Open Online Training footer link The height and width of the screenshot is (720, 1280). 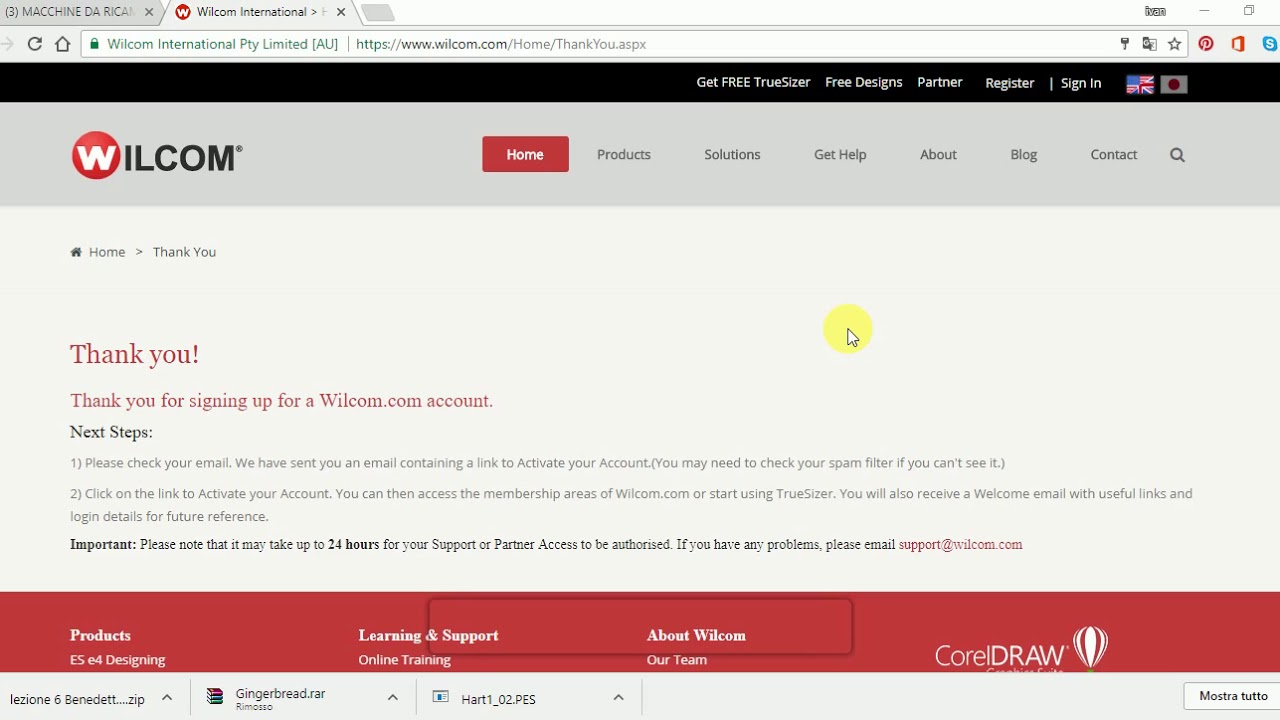coord(405,660)
